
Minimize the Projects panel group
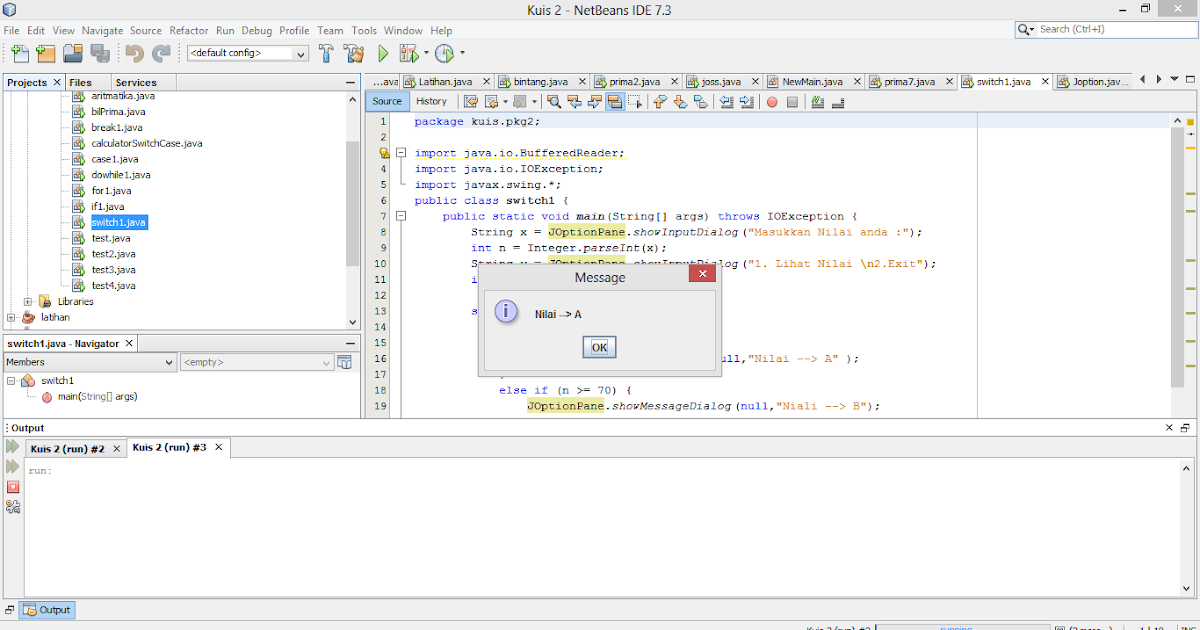pos(350,82)
